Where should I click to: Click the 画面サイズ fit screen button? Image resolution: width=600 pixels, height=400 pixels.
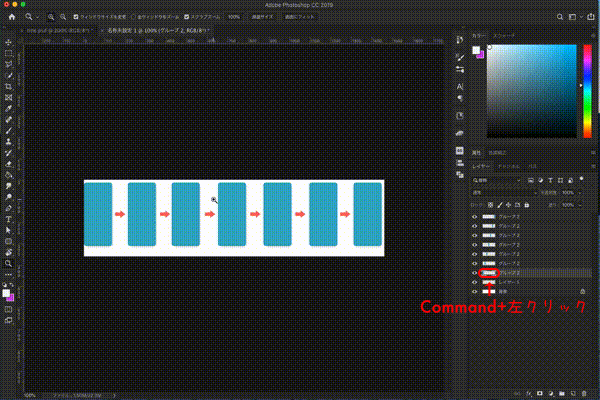(263, 17)
